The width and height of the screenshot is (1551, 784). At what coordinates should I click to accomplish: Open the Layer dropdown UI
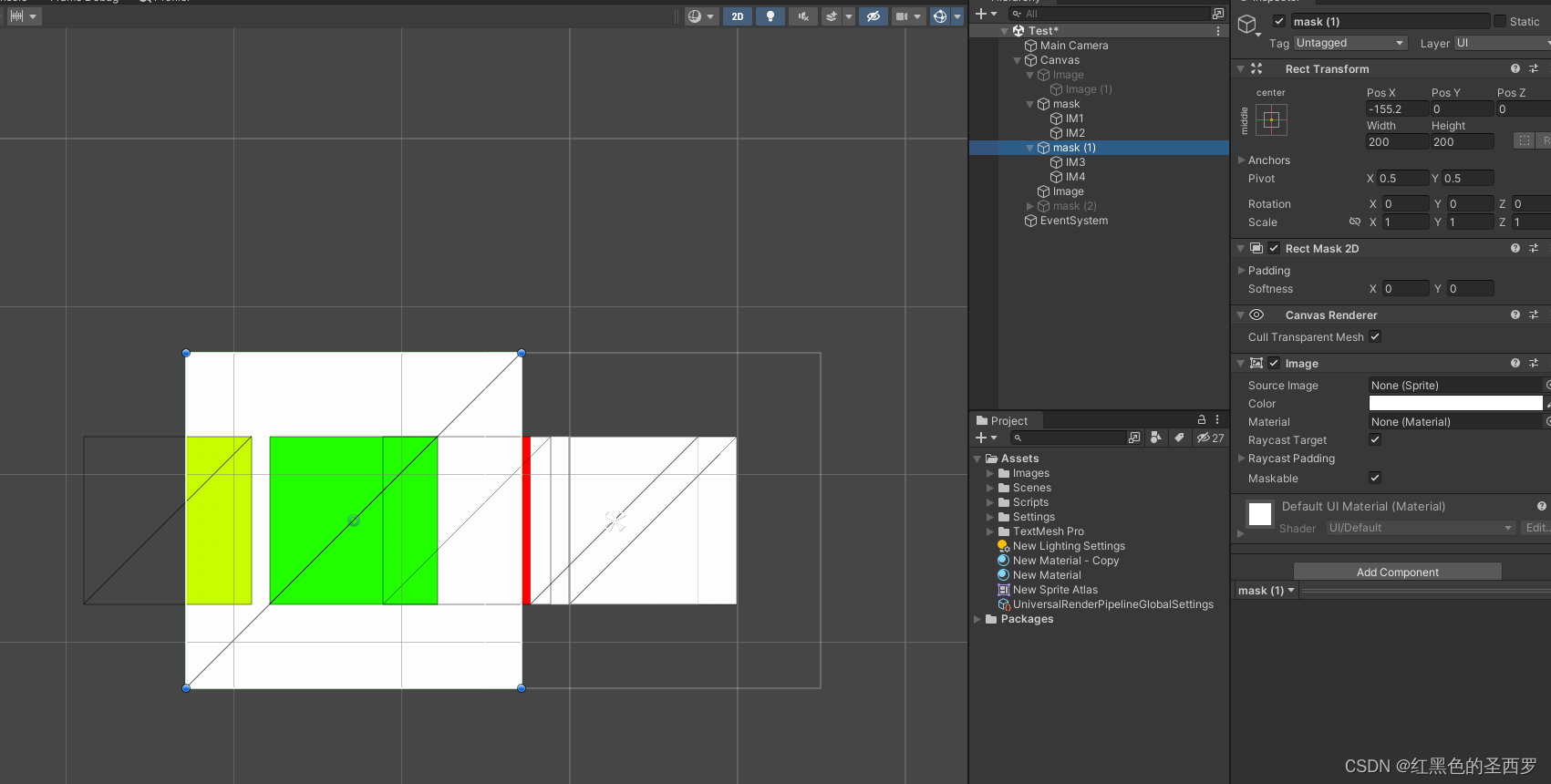click(x=1502, y=43)
